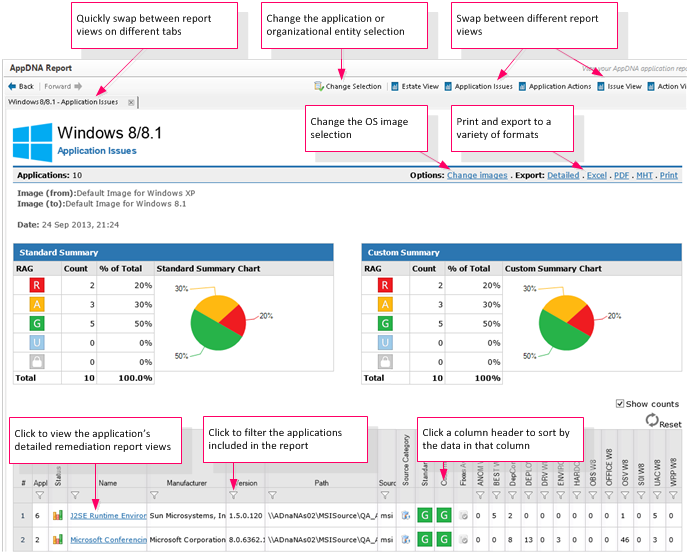690x556 pixels.
Task: Switch to Estate View report
Action: pos(415,86)
